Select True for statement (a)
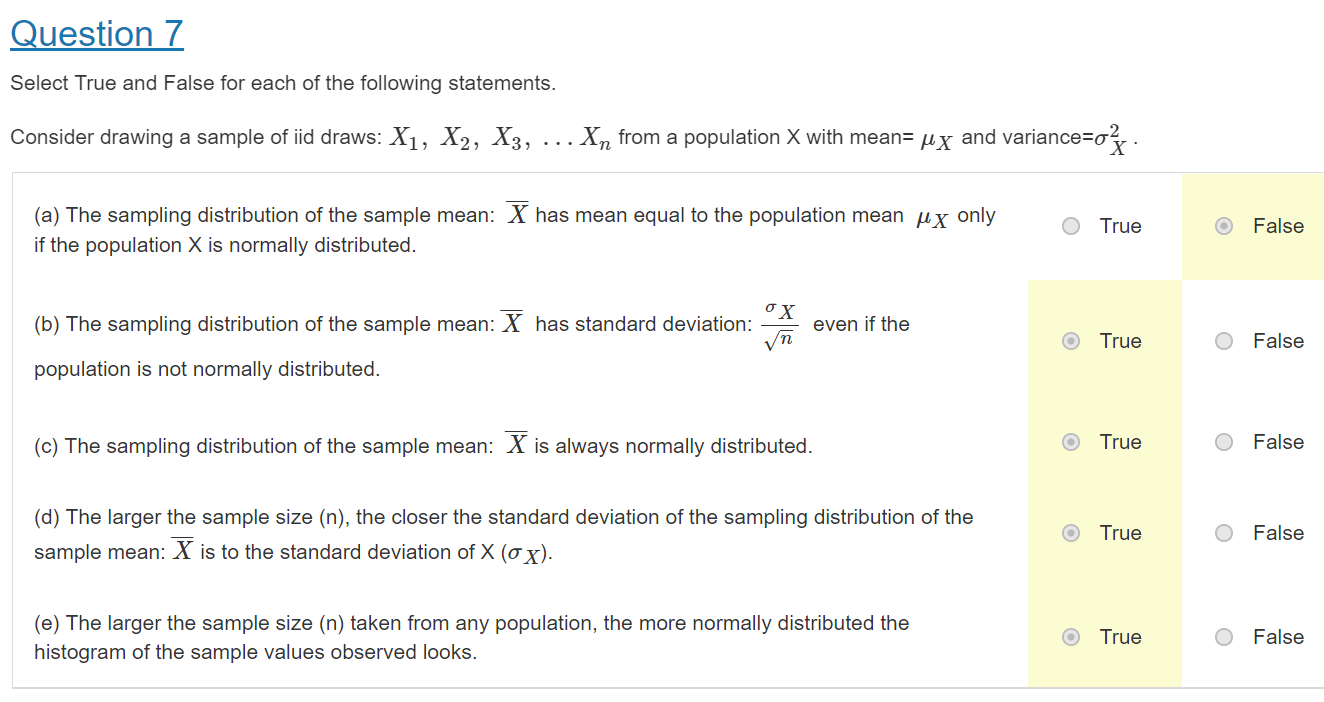1324x702 pixels. coord(1071,226)
